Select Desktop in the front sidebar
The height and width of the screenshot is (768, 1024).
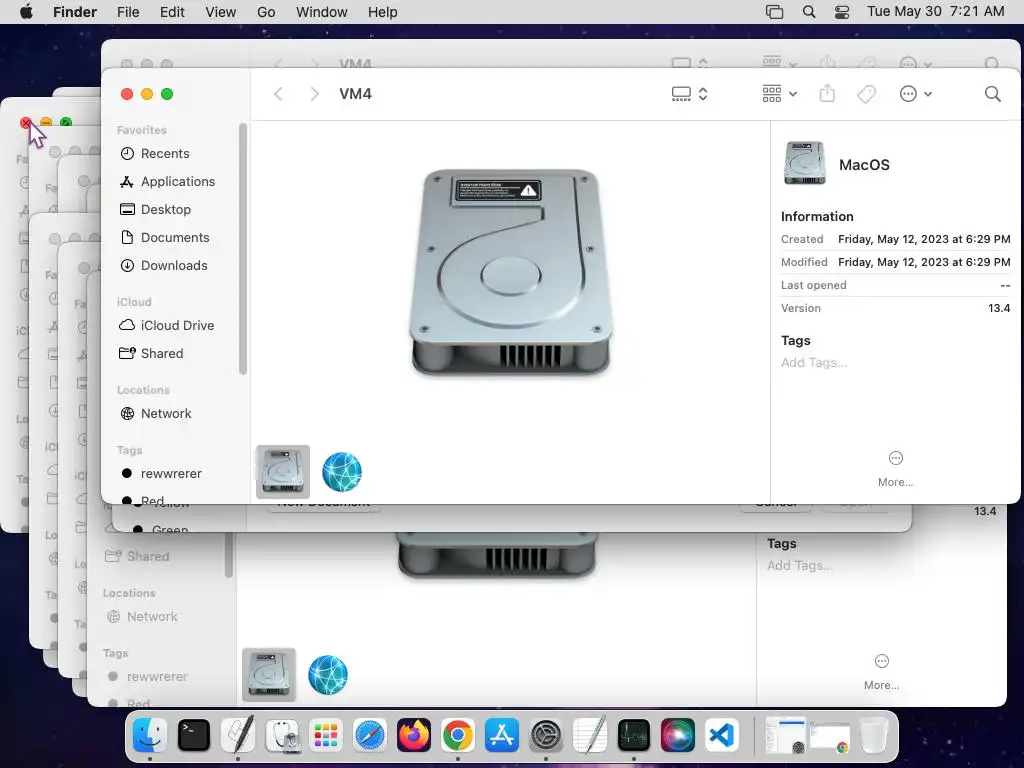point(156,210)
